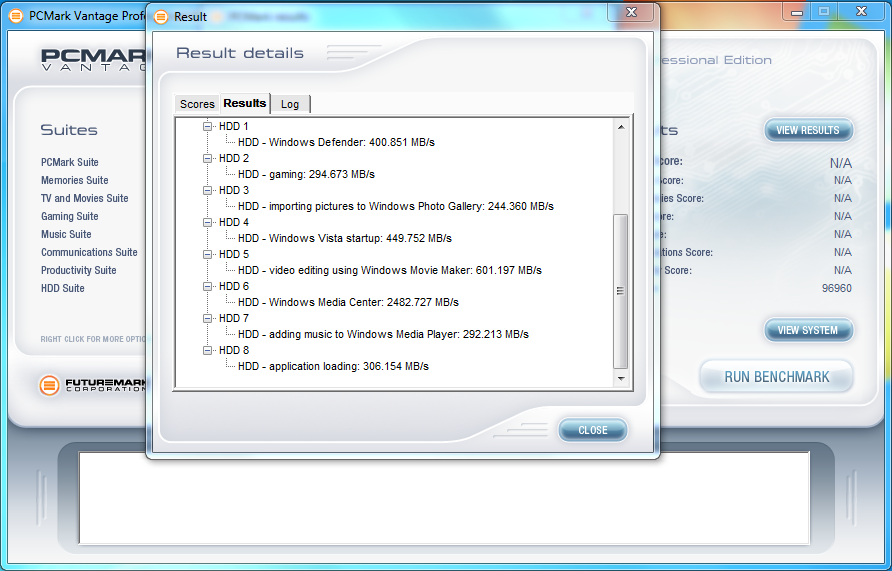Click the CLOSE button in Result dialog
Image resolution: width=892 pixels, height=571 pixels.
point(593,430)
